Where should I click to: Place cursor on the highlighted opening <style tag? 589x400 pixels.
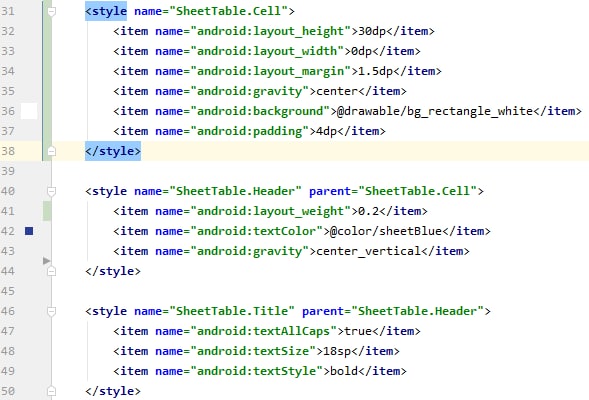(x=106, y=11)
